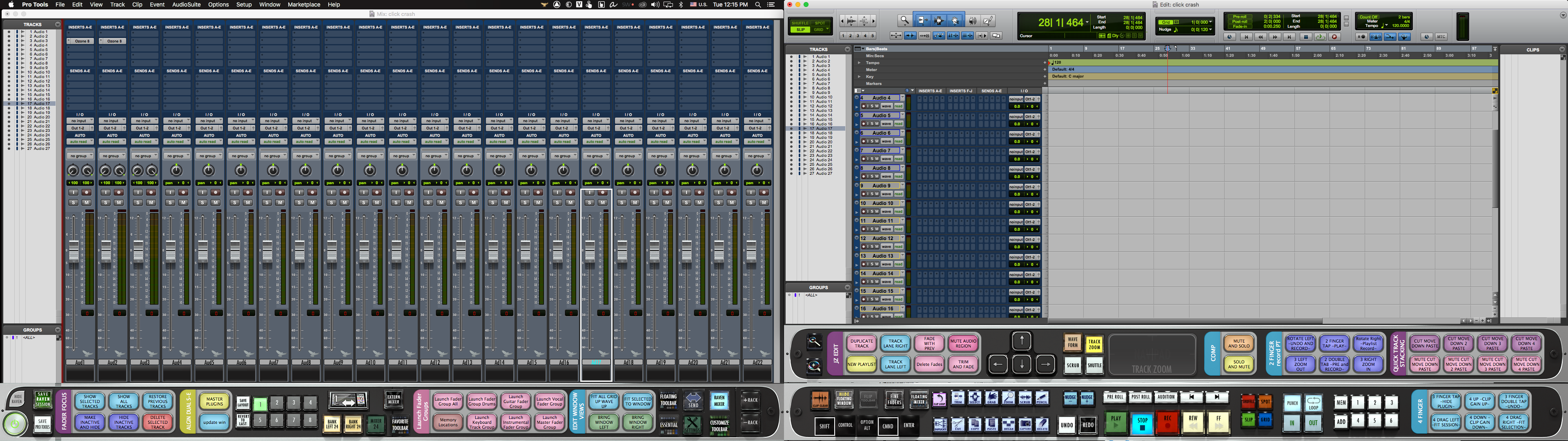The width and height of the screenshot is (1568, 441).
Task: Open the Raven Settings tools icon
Action: pyautogui.click(x=692, y=424)
